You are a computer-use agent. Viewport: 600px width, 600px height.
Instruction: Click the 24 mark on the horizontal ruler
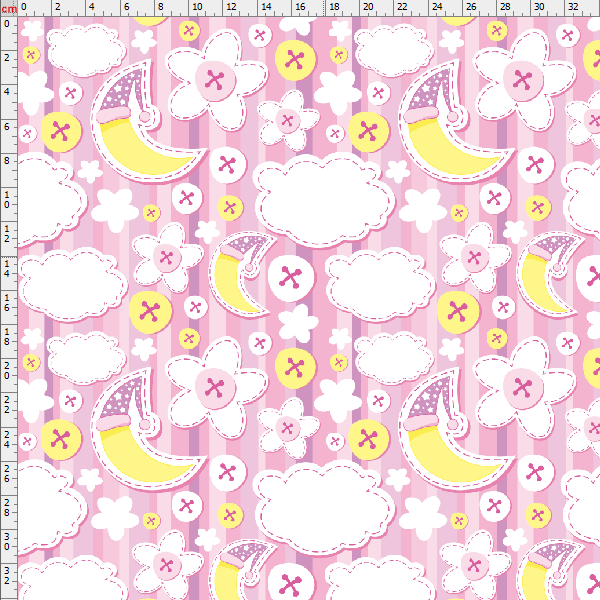click(437, 7)
